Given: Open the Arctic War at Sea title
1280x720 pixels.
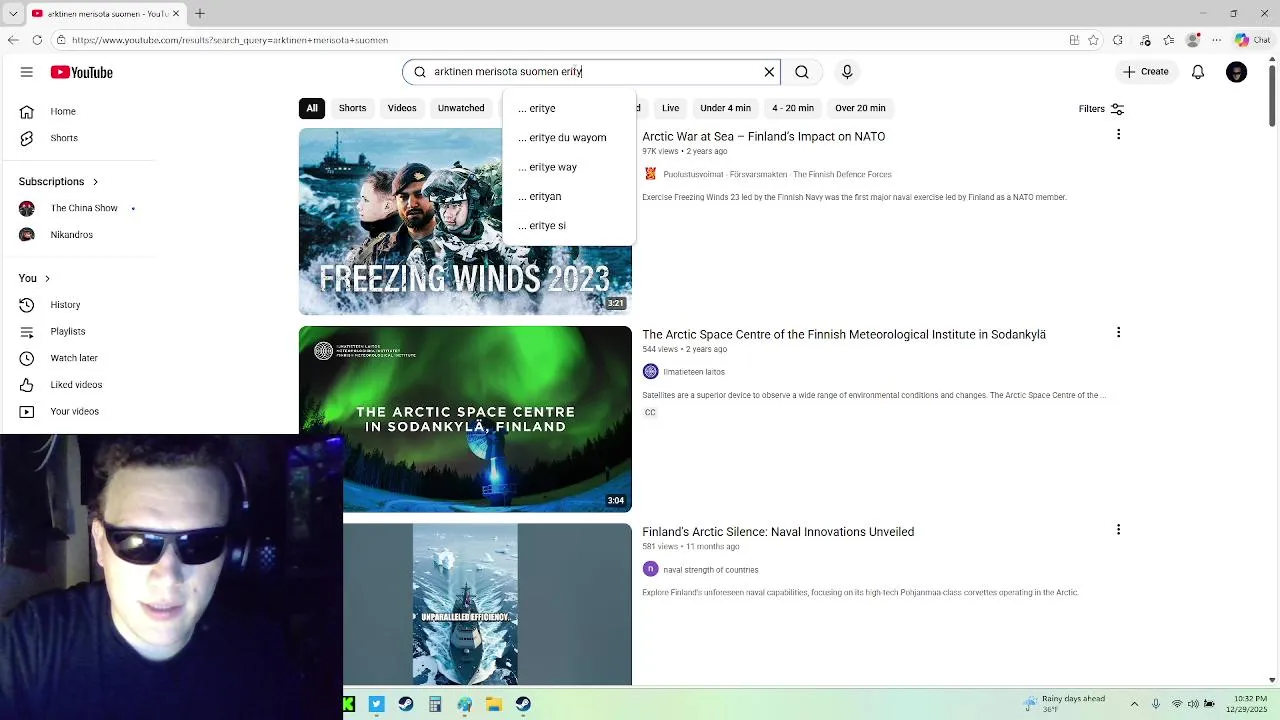Looking at the screenshot, I should click(x=763, y=136).
